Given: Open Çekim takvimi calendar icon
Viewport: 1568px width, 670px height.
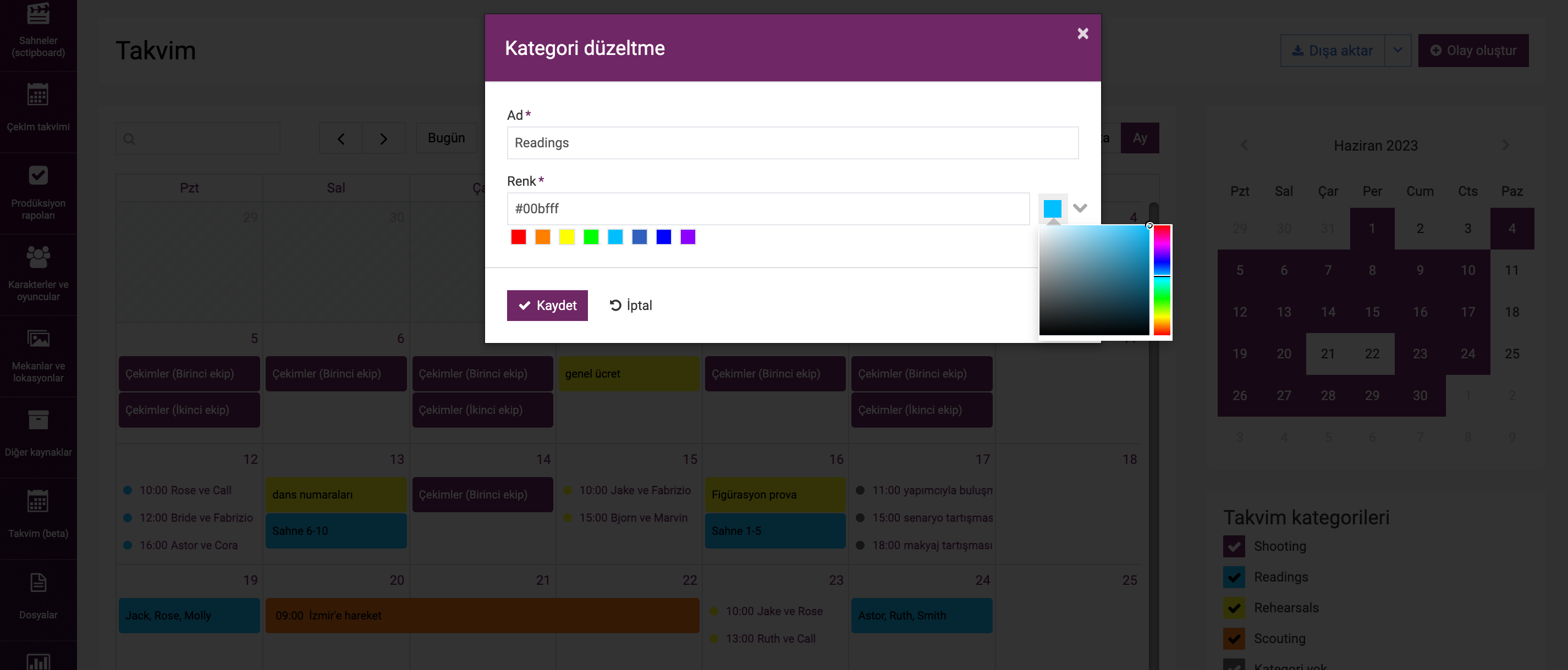Looking at the screenshot, I should pyautogui.click(x=38, y=95).
